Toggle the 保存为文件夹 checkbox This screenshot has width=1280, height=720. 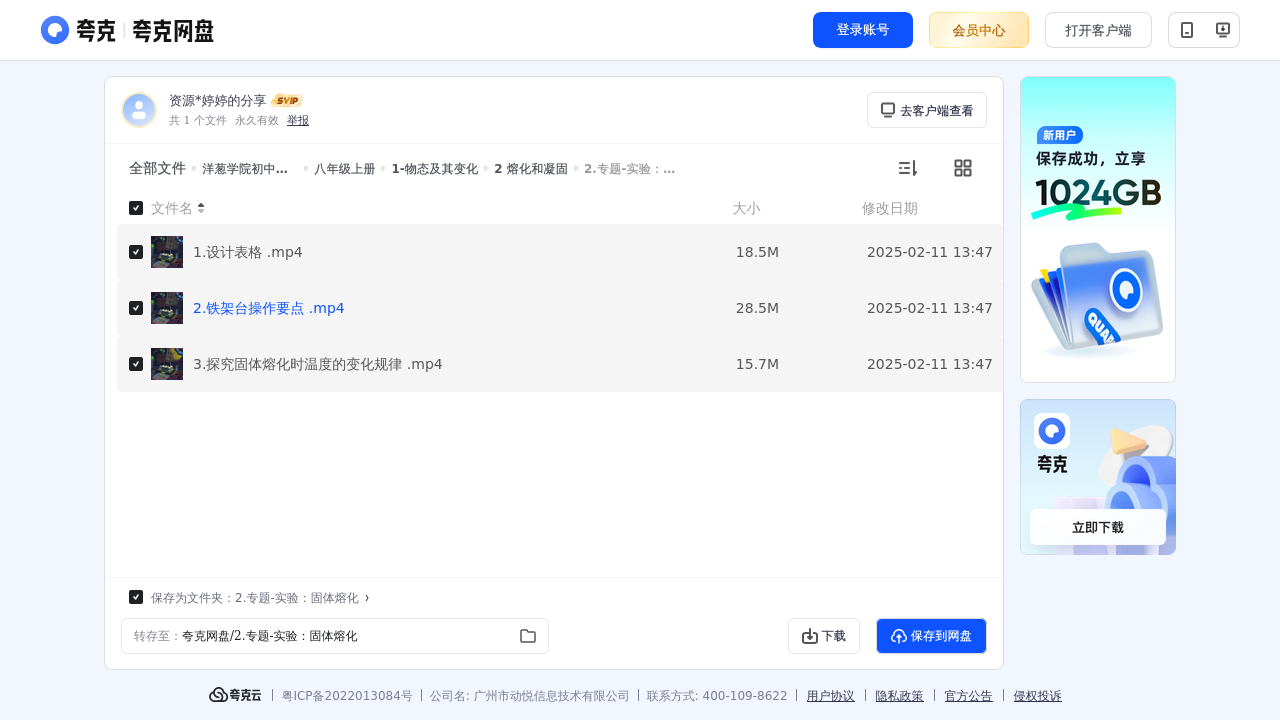136,597
